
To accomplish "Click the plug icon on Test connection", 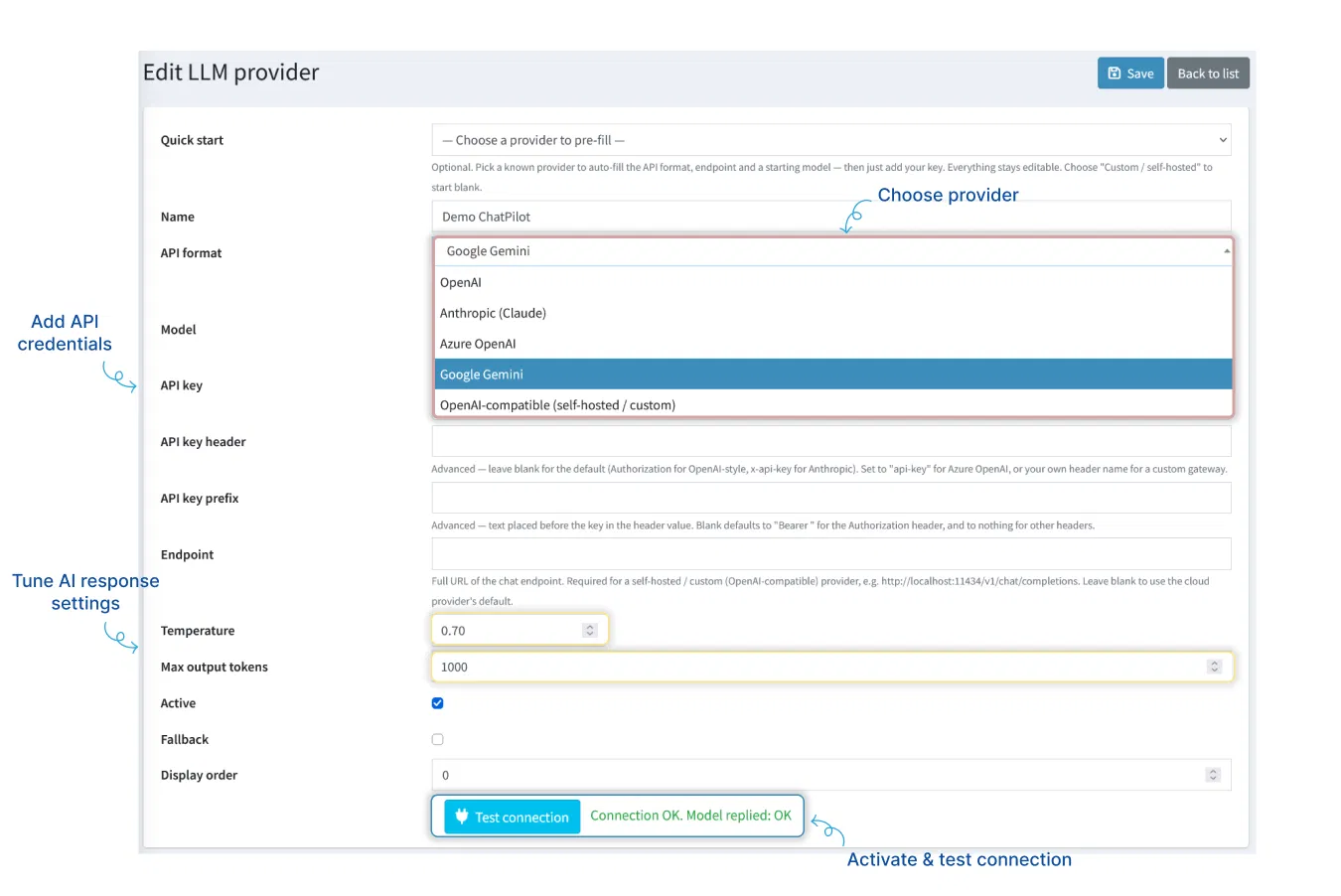I will pyautogui.click(x=462, y=817).
